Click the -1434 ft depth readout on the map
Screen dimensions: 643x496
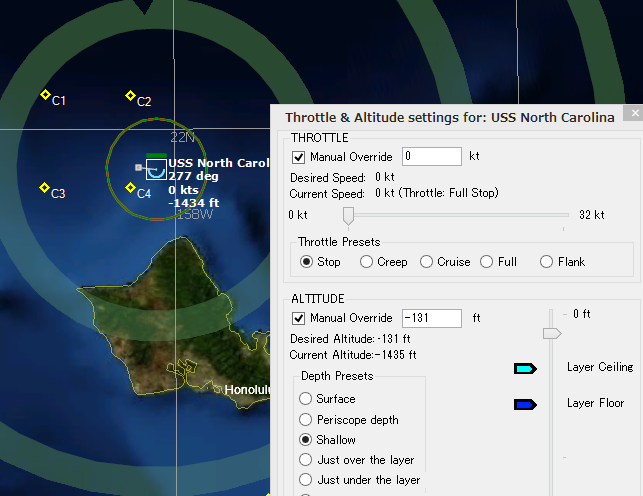pyautogui.click(x=194, y=203)
